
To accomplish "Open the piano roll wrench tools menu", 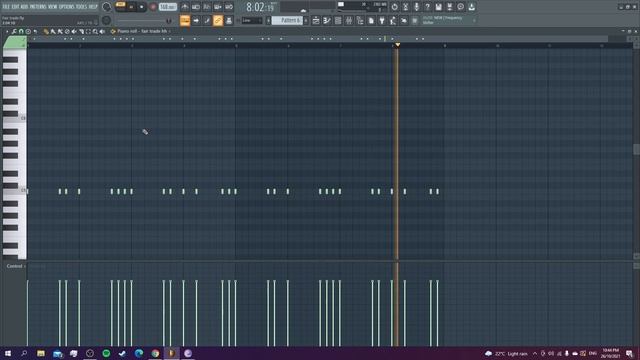I will click(x=14, y=31).
